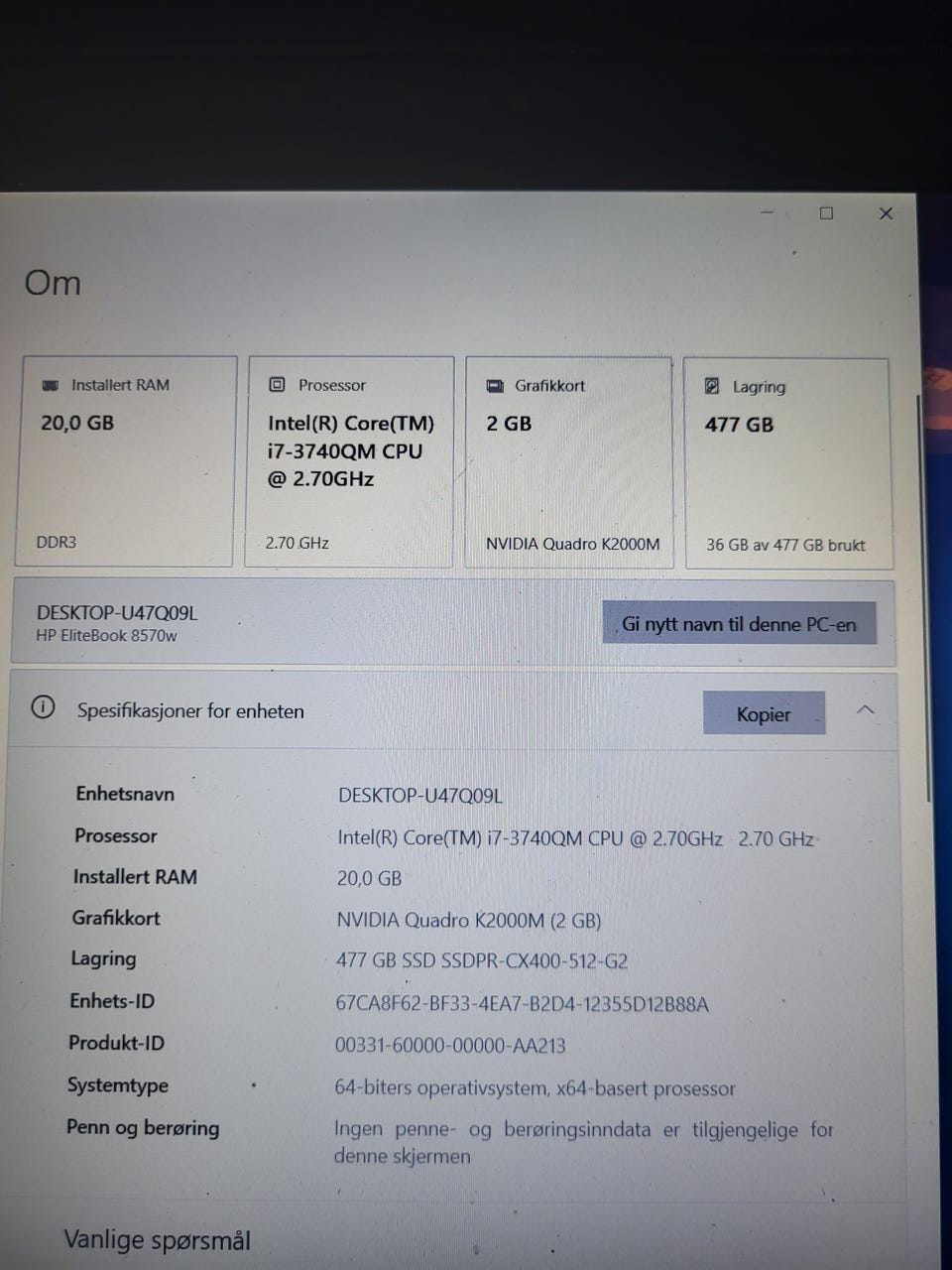This screenshot has height=1270, width=952.
Task: Click the 00331-60000-00000-AA213 product ID
Action: [x=450, y=1046]
